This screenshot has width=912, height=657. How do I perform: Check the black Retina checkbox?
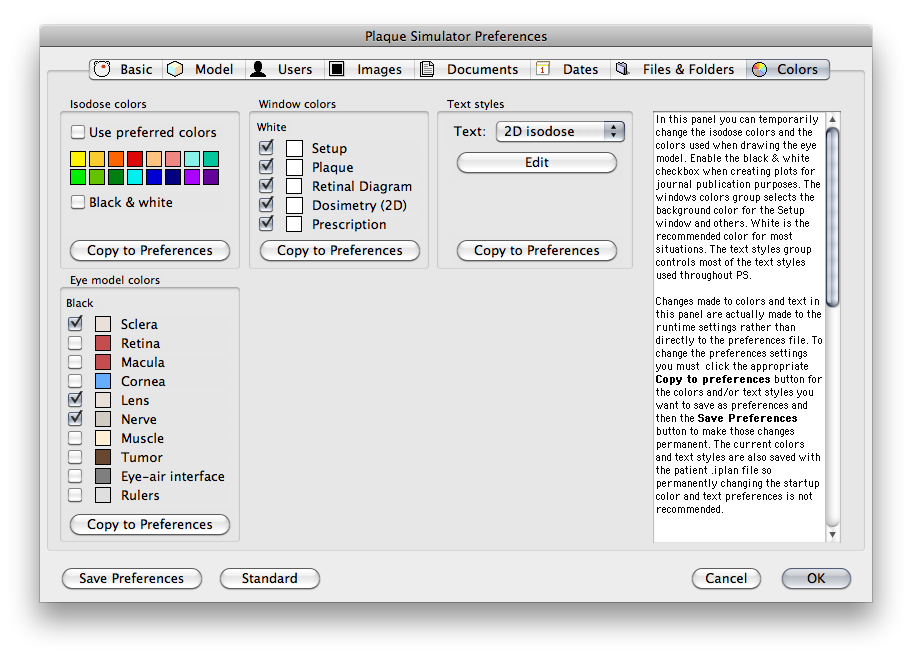pos(75,342)
